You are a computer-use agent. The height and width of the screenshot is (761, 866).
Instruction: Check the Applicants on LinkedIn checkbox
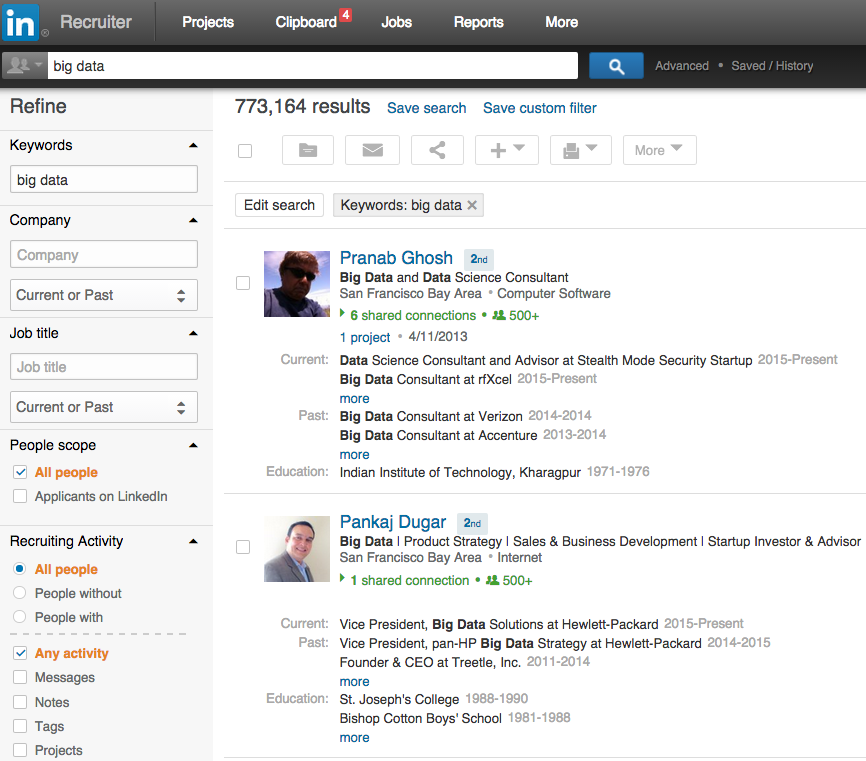click(20, 497)
